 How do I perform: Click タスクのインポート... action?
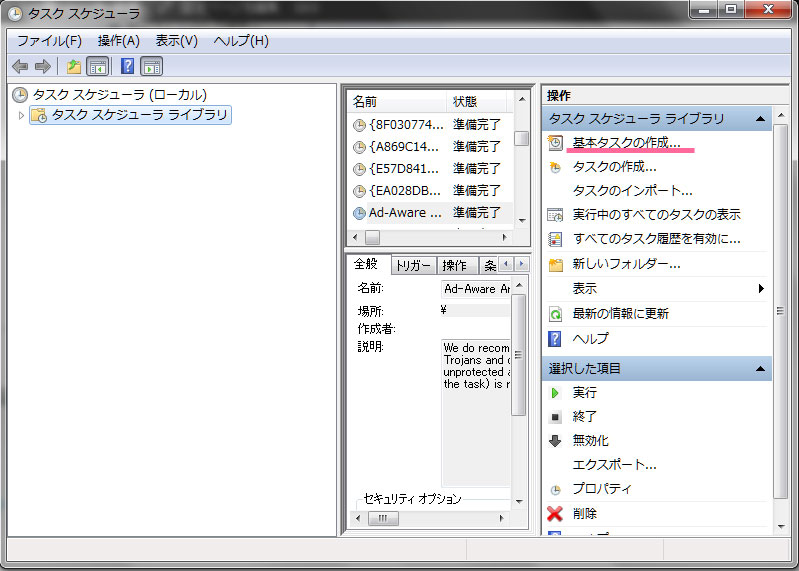(x=632, y=191)
